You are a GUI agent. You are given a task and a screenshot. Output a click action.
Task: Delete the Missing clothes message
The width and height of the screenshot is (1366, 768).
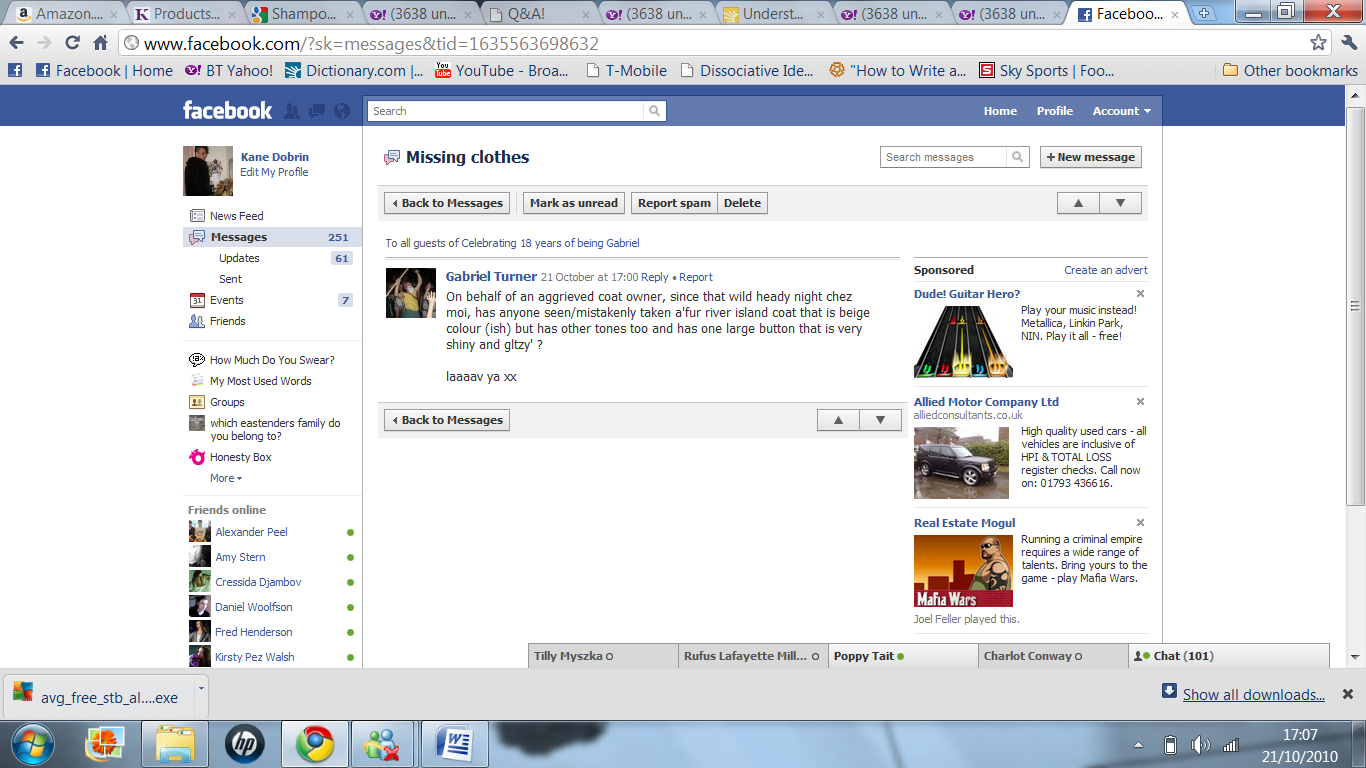(742, 203)
